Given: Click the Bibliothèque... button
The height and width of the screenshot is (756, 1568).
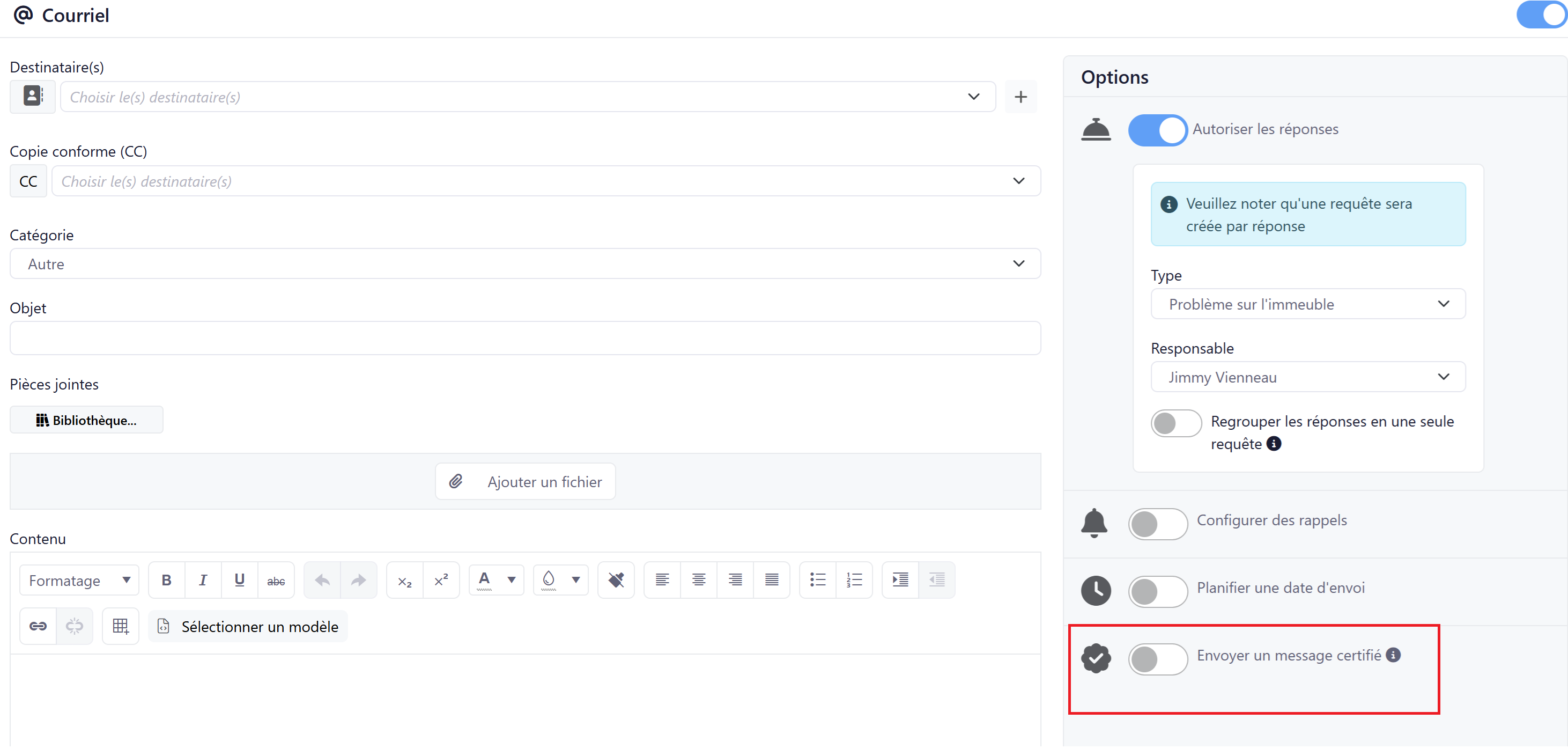Looking at the screenshot, I should (x=86, y=420).
